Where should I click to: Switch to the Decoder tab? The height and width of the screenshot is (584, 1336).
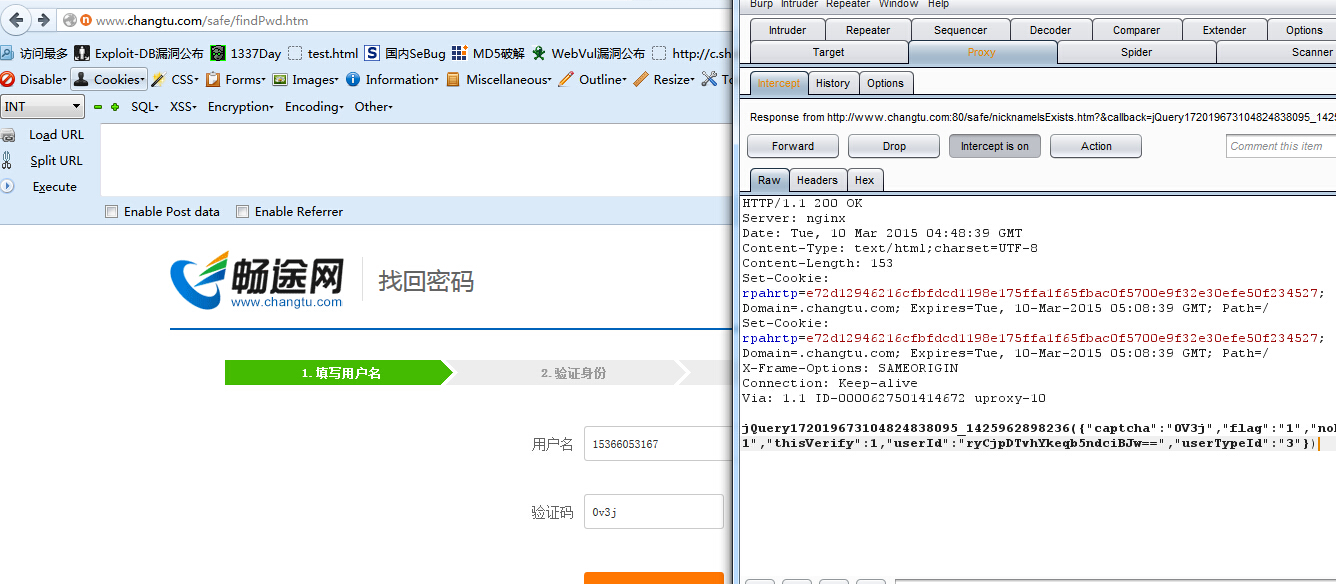click(x=1050, y=30)
